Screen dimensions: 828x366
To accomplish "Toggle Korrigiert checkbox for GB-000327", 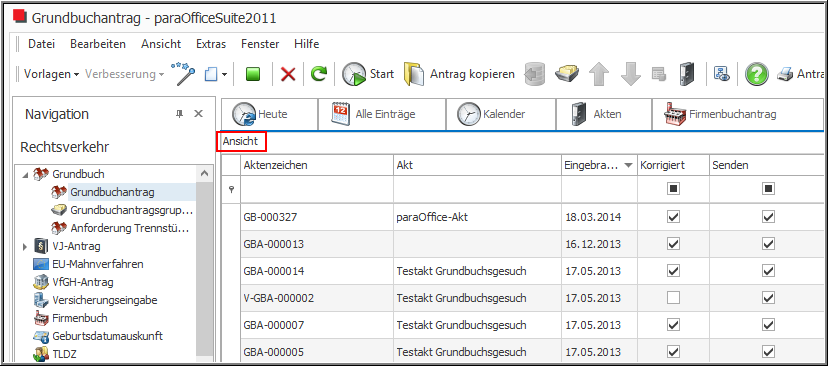I will [673, 217].
